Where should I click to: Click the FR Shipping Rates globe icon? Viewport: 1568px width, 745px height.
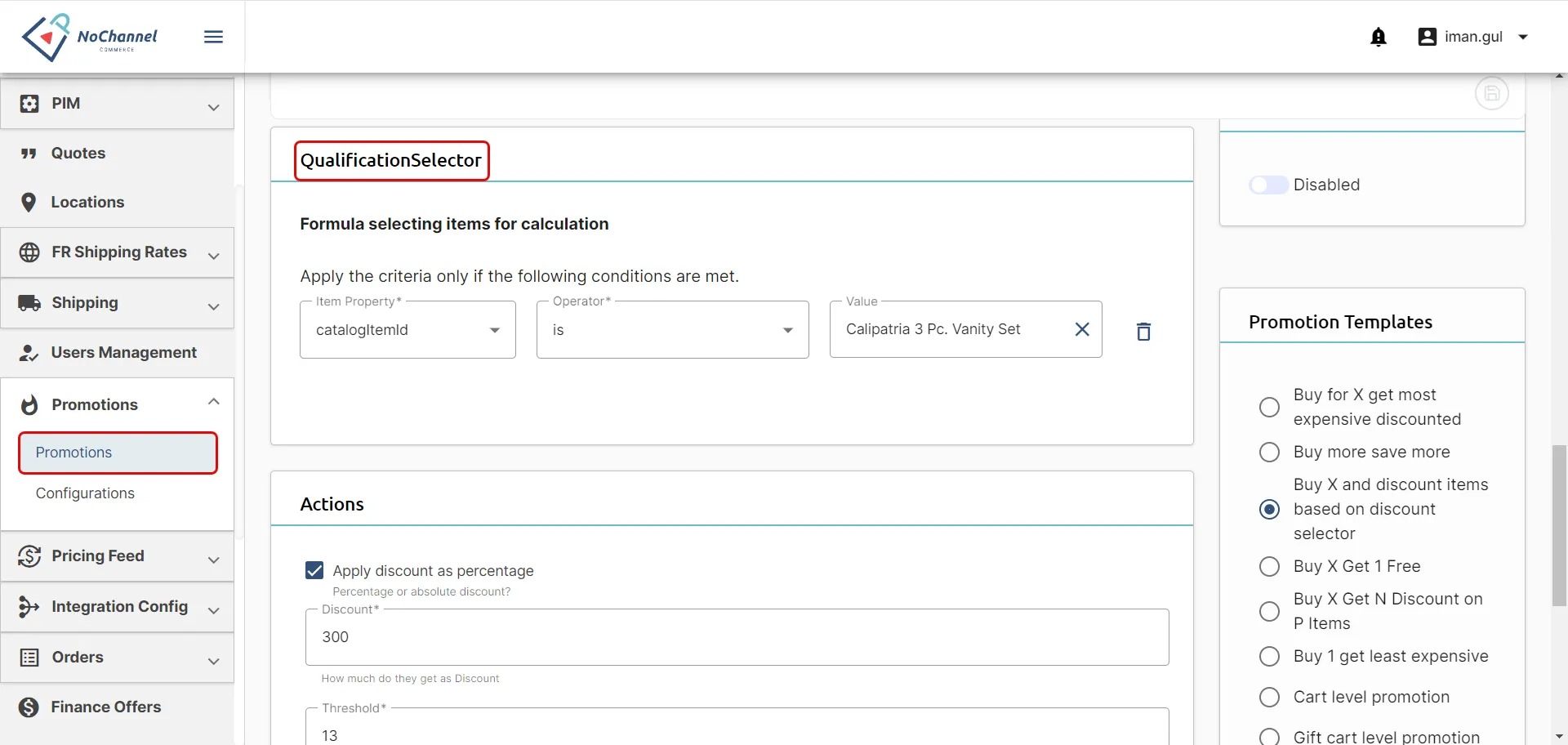pos(29,252)
